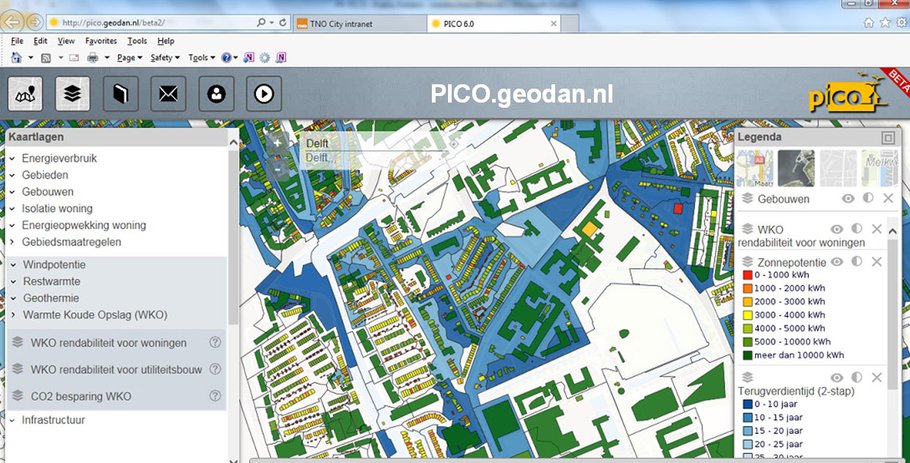Open the book documentation icon

(121, 93)
